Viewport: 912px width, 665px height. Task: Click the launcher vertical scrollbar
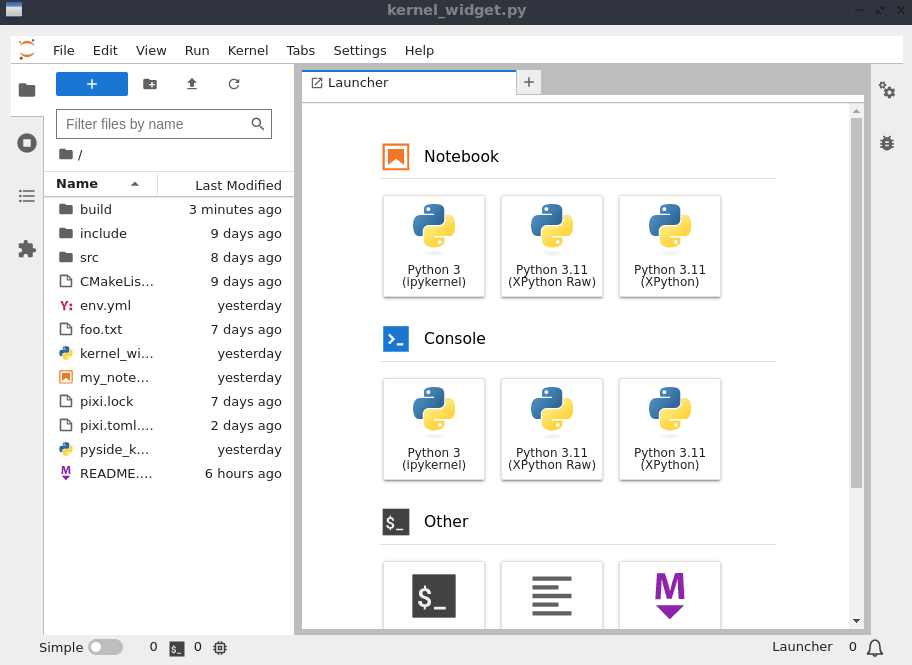click(856, 303)
